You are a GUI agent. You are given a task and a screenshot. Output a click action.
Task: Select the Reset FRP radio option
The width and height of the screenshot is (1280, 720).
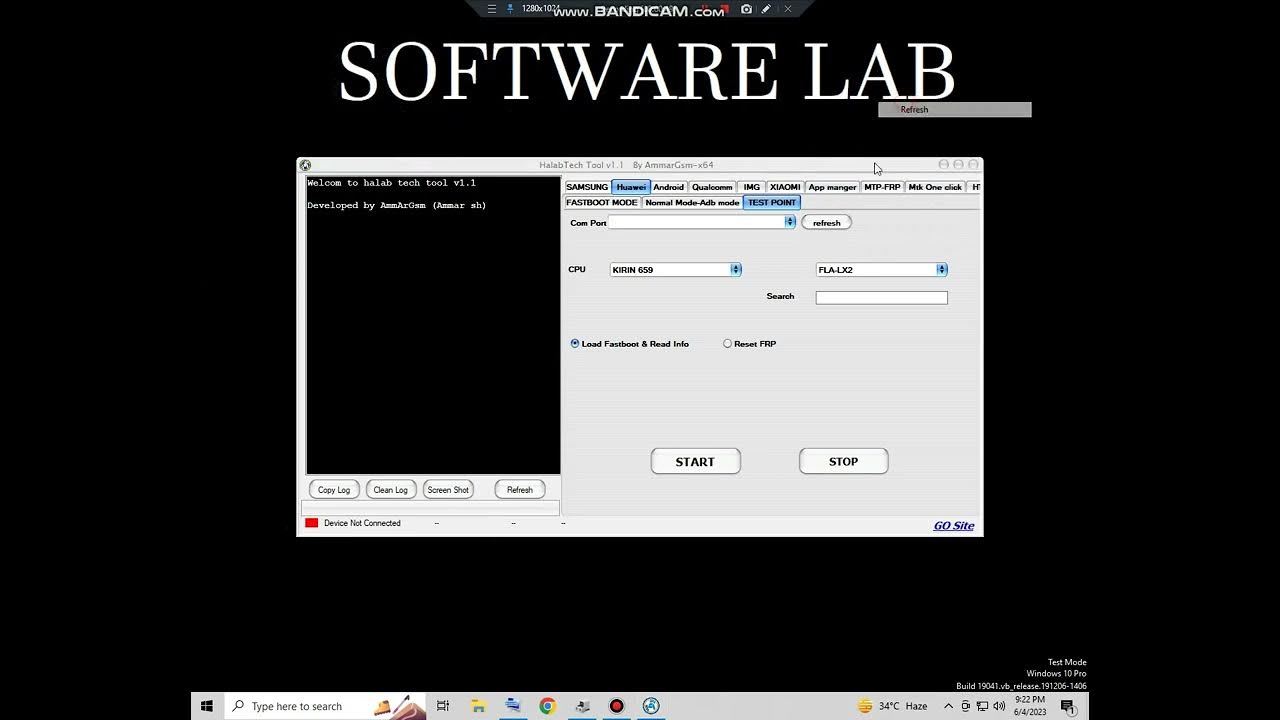pyautogui.click(x=750, y=344)
